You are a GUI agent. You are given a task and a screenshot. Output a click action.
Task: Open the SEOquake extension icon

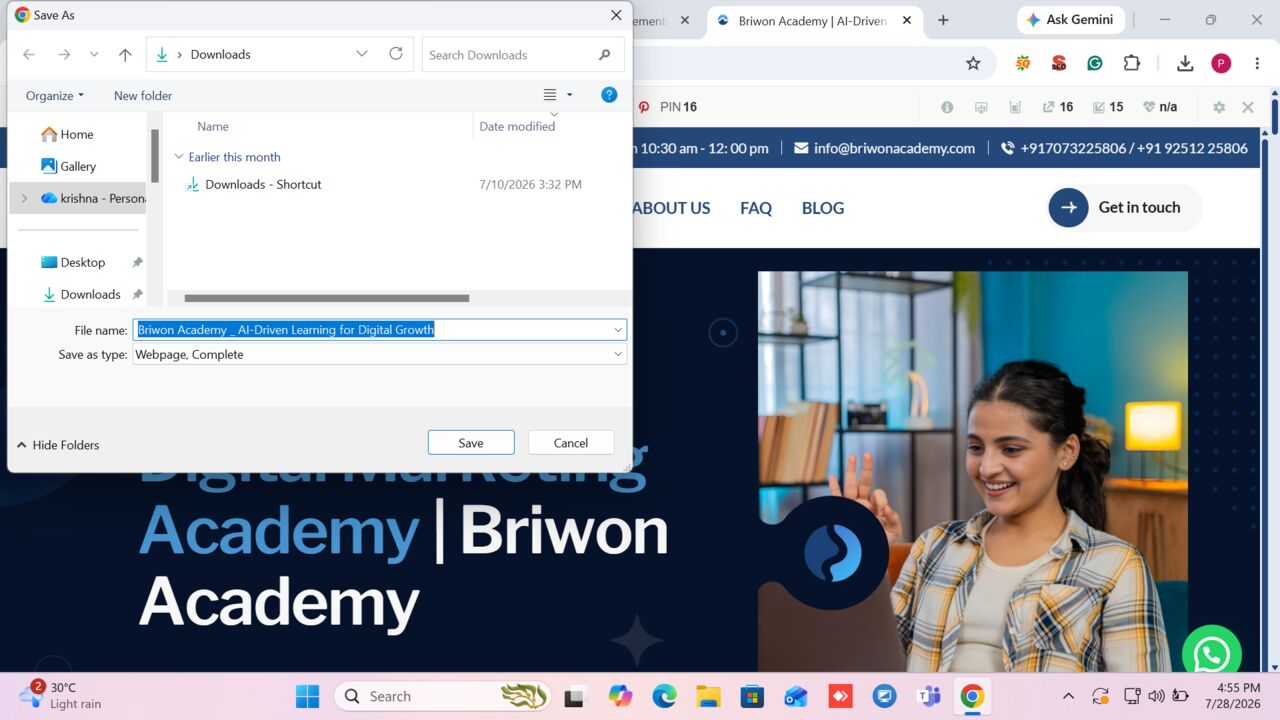pyautogui.click(x=1023, y=63)
